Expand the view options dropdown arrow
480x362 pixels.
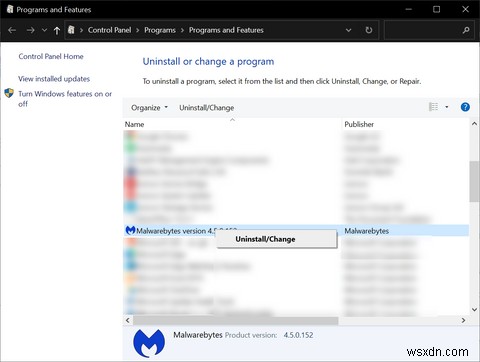click(447, 107)
